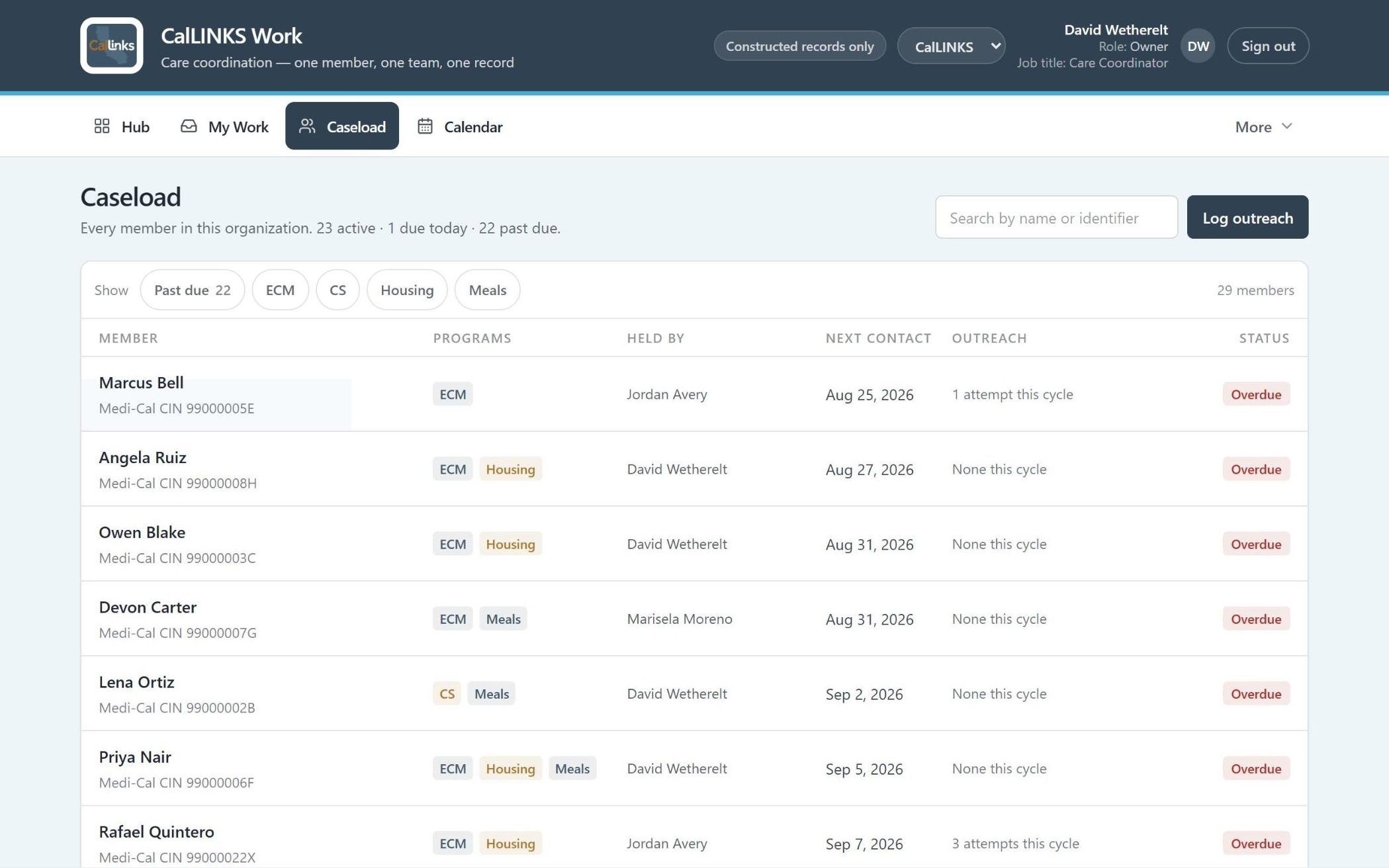Screen dimensions: 1389x868
Task: Click the Sign out button
Action: (1268, 46)
